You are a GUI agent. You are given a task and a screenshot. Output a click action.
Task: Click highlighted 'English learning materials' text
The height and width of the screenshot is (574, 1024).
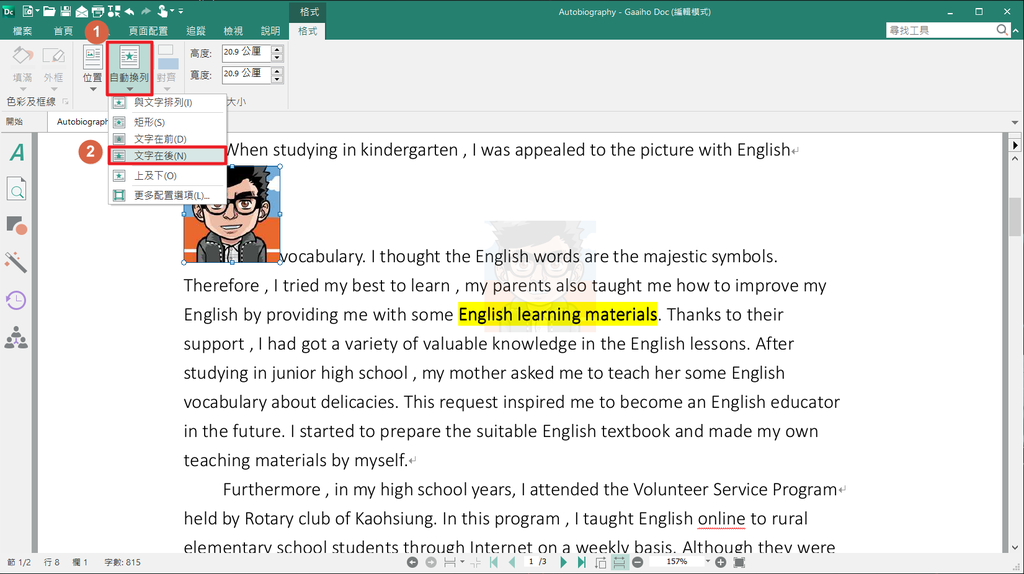[x=558, y=315]
